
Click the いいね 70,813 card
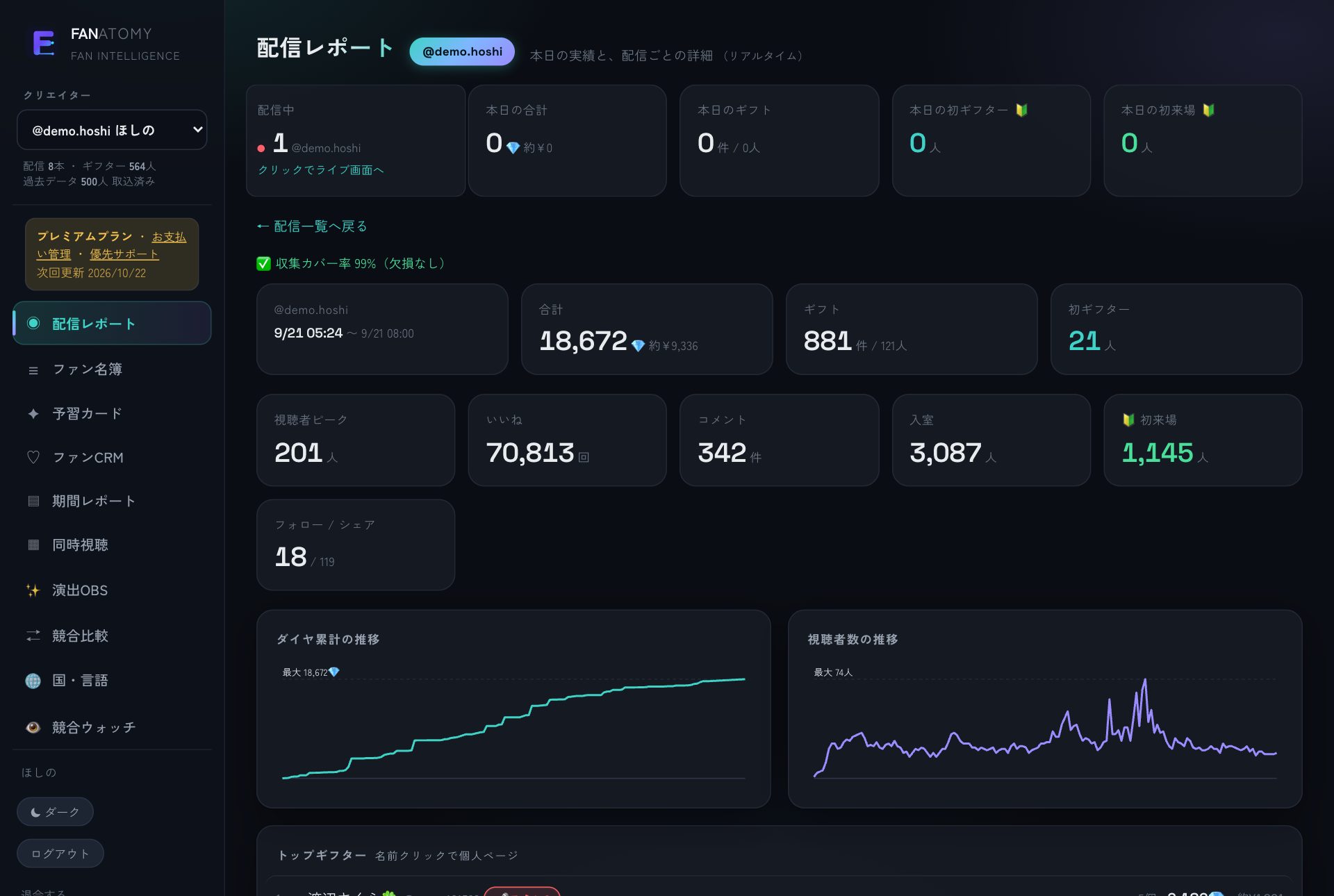[x=567, y=440]
